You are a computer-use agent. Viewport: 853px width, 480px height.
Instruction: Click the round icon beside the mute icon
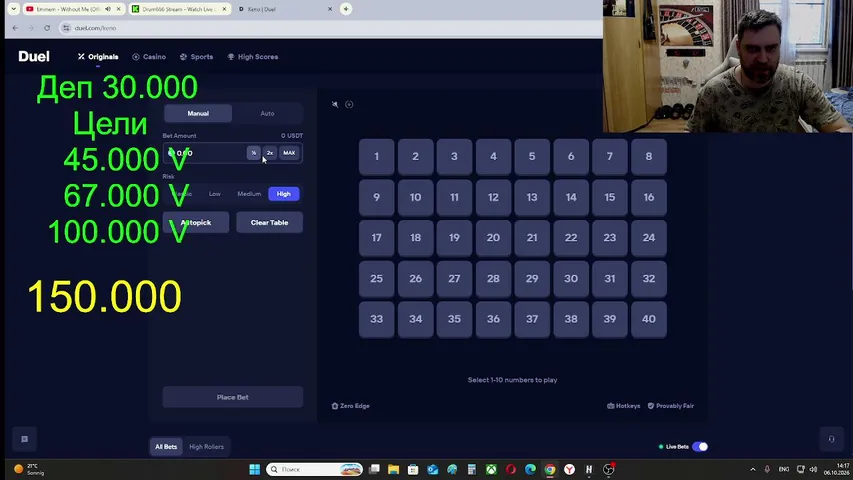click(x=349, y=104)
